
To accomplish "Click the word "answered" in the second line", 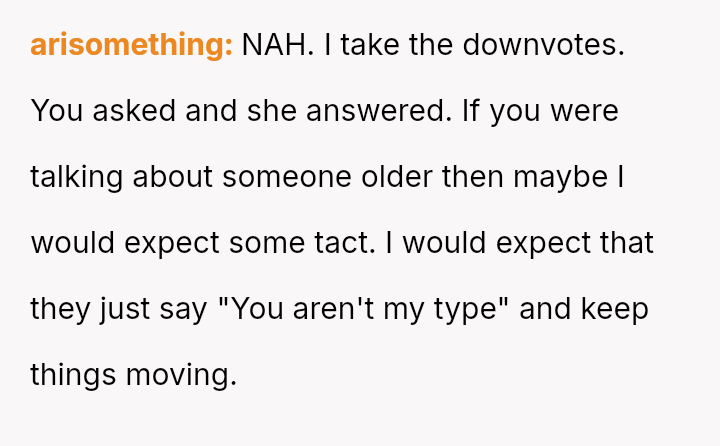I will (392, 111).
